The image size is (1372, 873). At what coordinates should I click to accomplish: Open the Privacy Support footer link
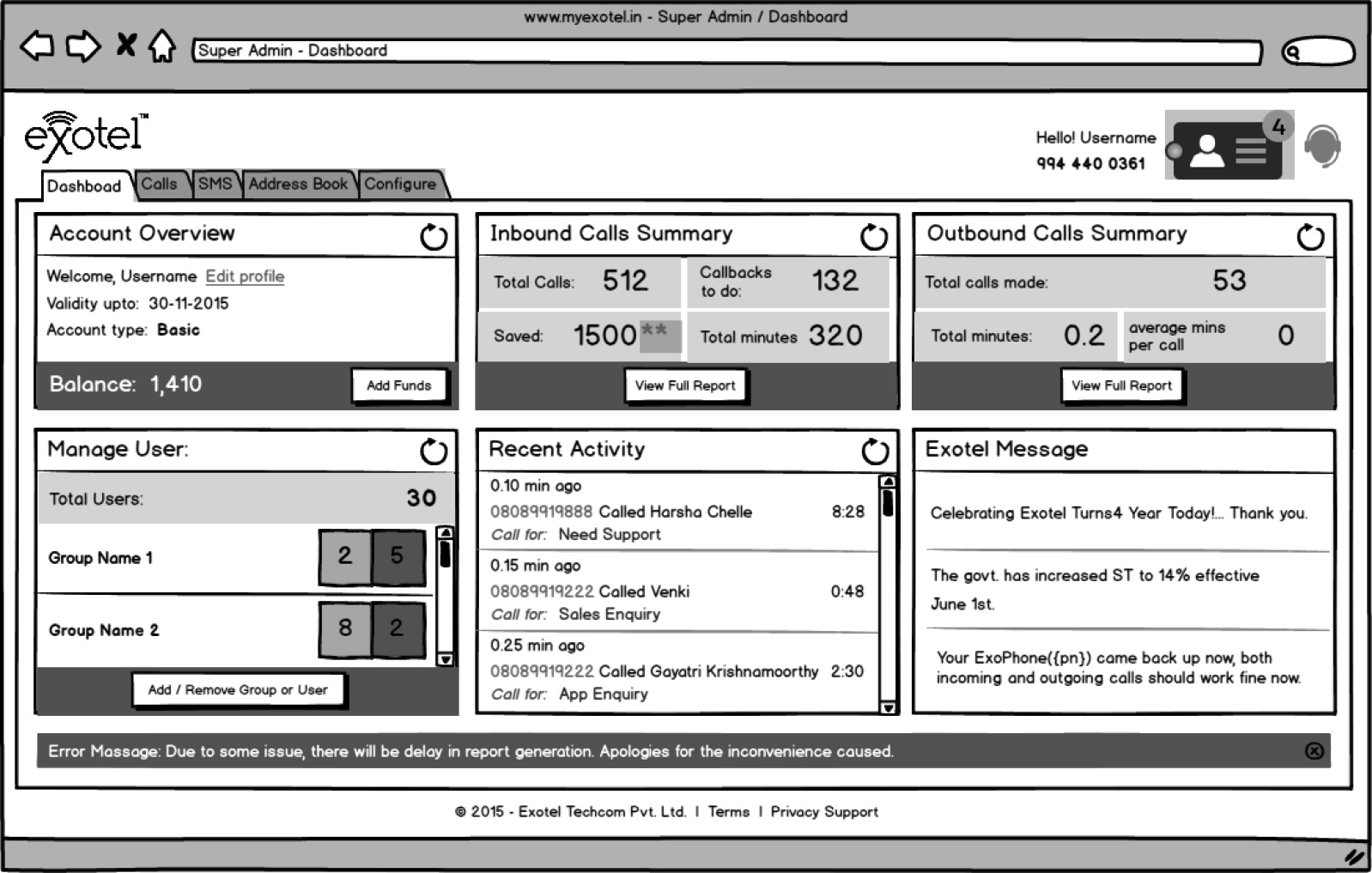point(824,812)
